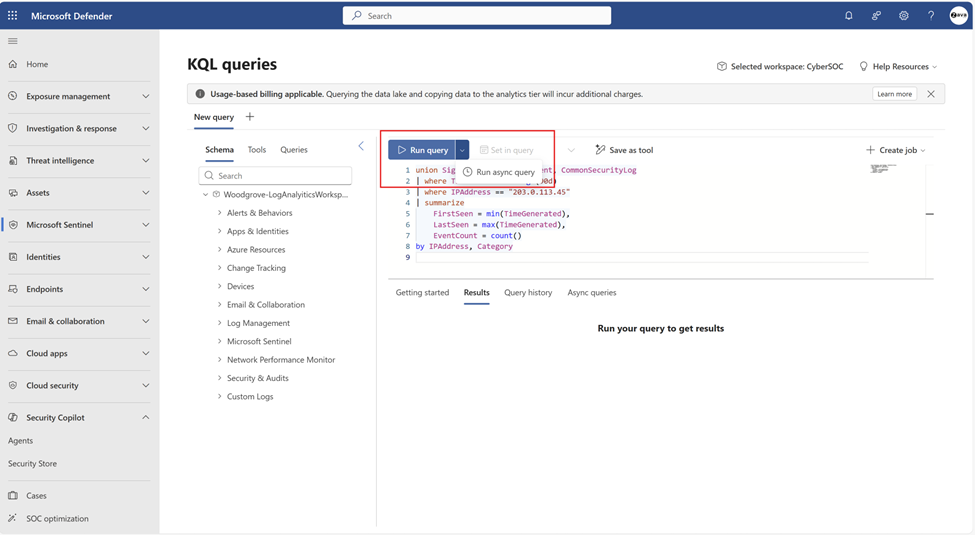Click the Identities icon in sidebar

(x=12, y=257)
